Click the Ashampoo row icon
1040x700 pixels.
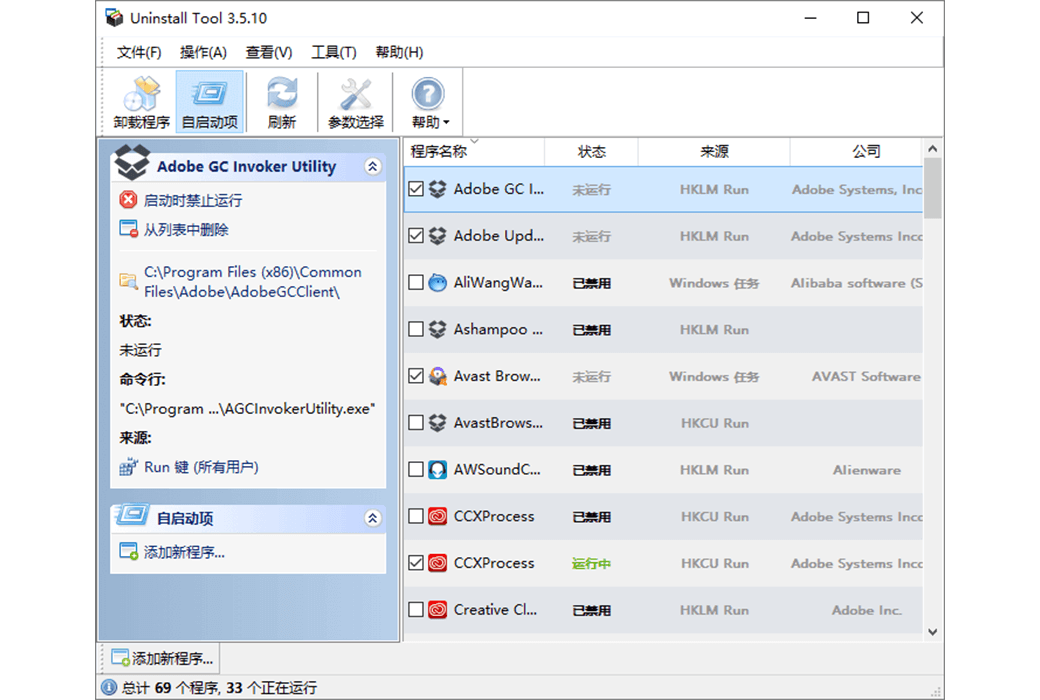pyautogui.click(x=437, y=329)
